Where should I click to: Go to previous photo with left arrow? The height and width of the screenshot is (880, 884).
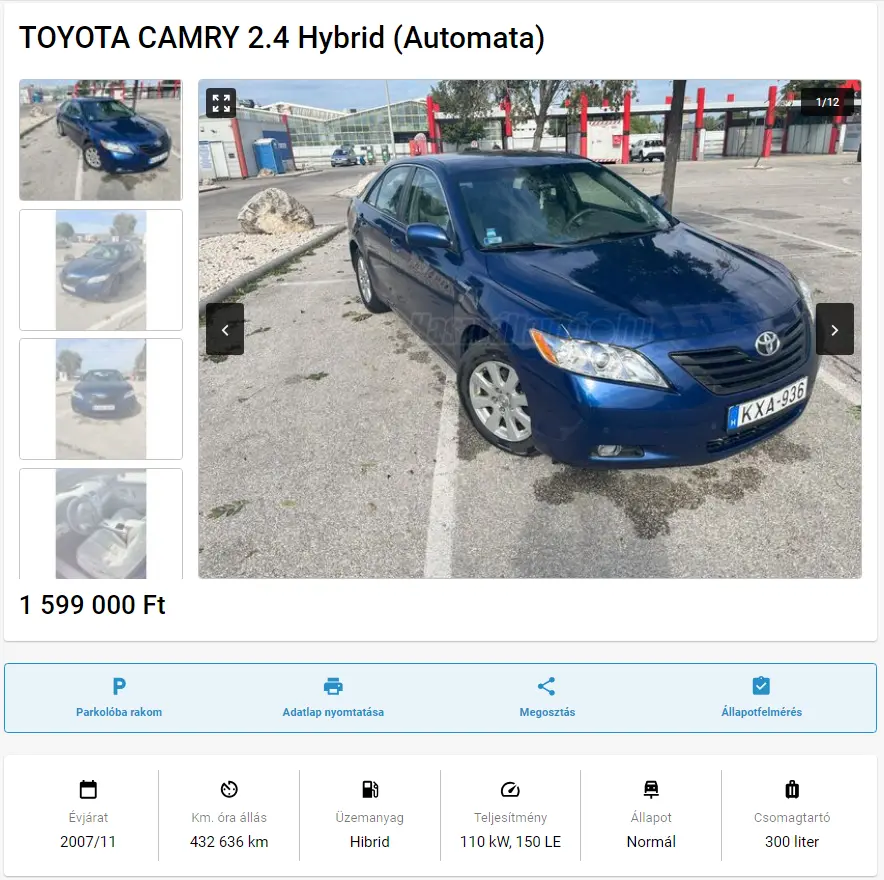click(225, 329)
